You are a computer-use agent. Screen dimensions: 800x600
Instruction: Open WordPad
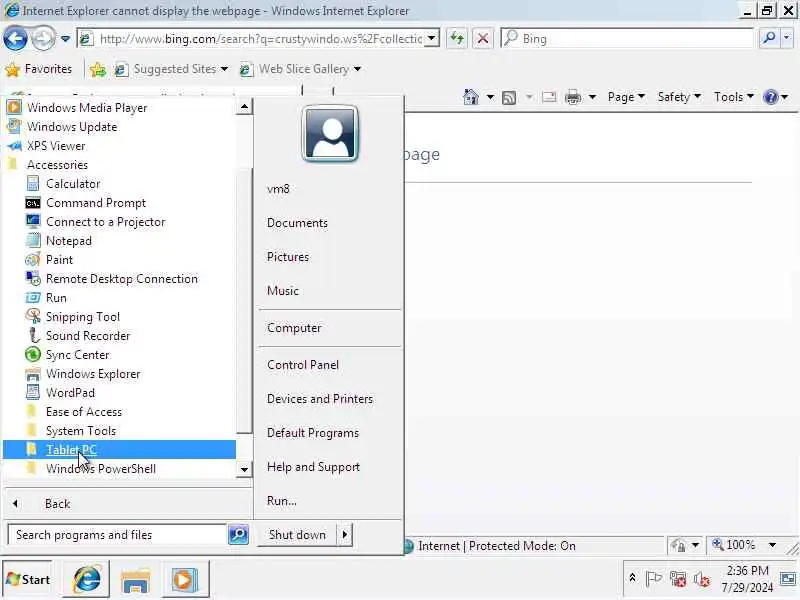(x=70, y=392)
